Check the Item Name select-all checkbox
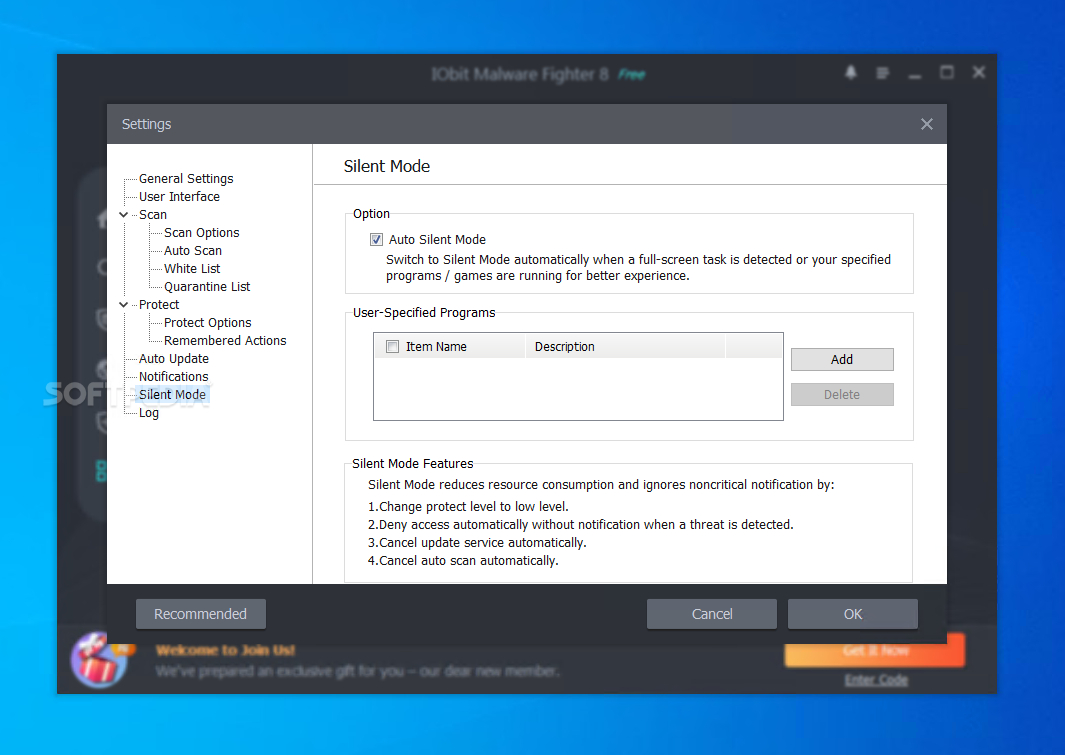The width and height of the screenshot is (1065, 755). (x=393, y=347)
